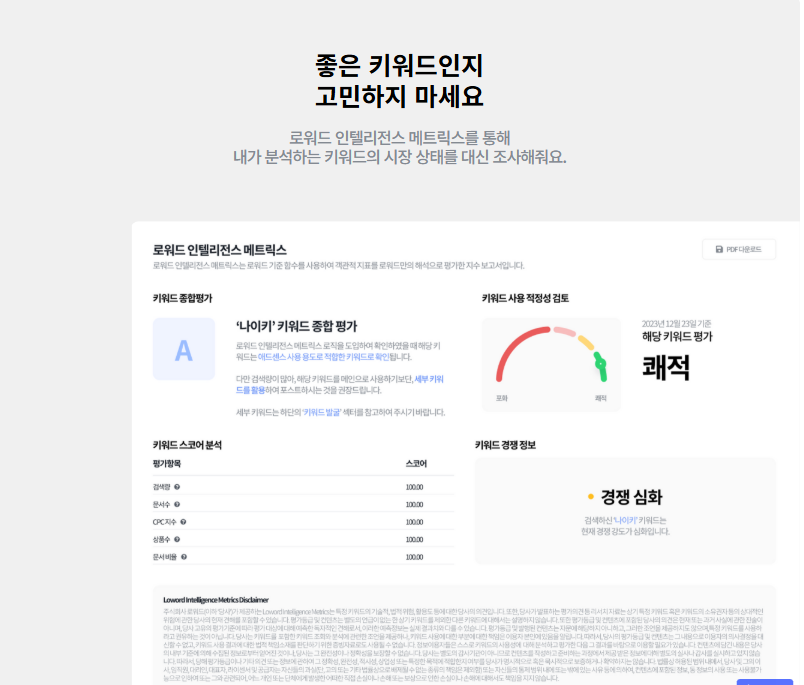804x685 pixels.
Task: Click the orange competition indicator dot
Action: pos(589,497)
